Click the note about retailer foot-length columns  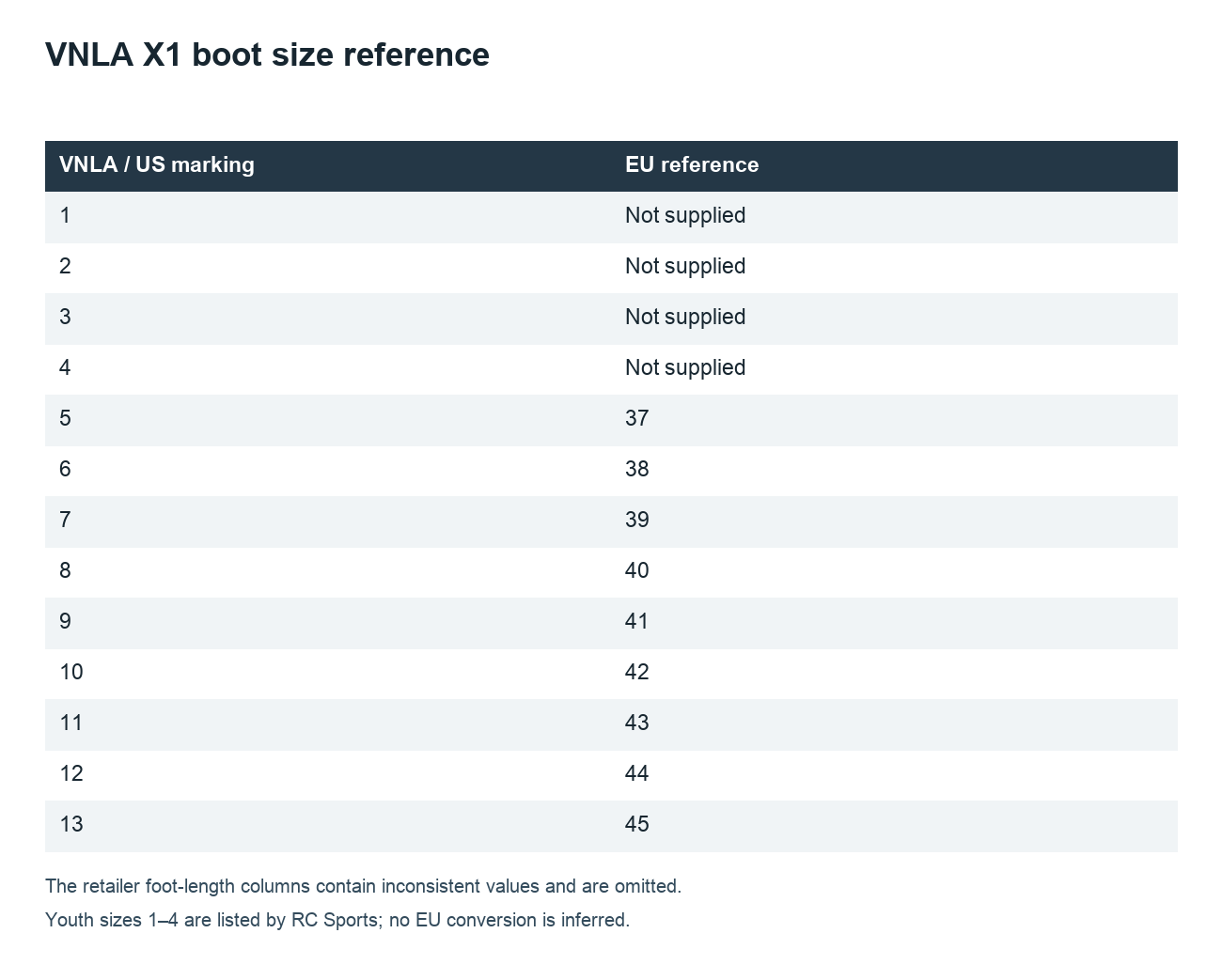(x=363, y=886)
